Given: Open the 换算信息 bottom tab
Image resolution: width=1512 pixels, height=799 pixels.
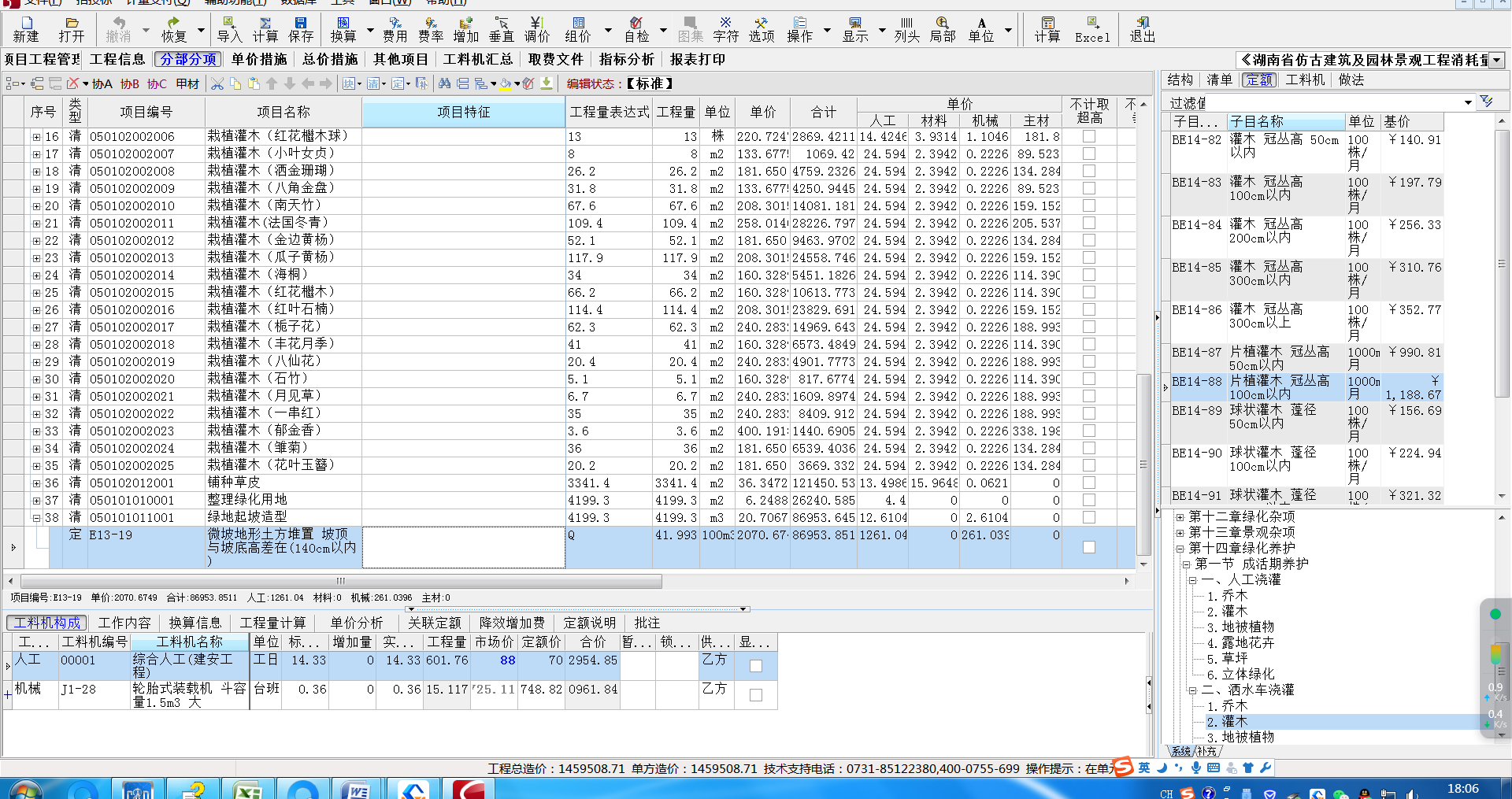Looking at the screenshot, I should pos(195,623).
